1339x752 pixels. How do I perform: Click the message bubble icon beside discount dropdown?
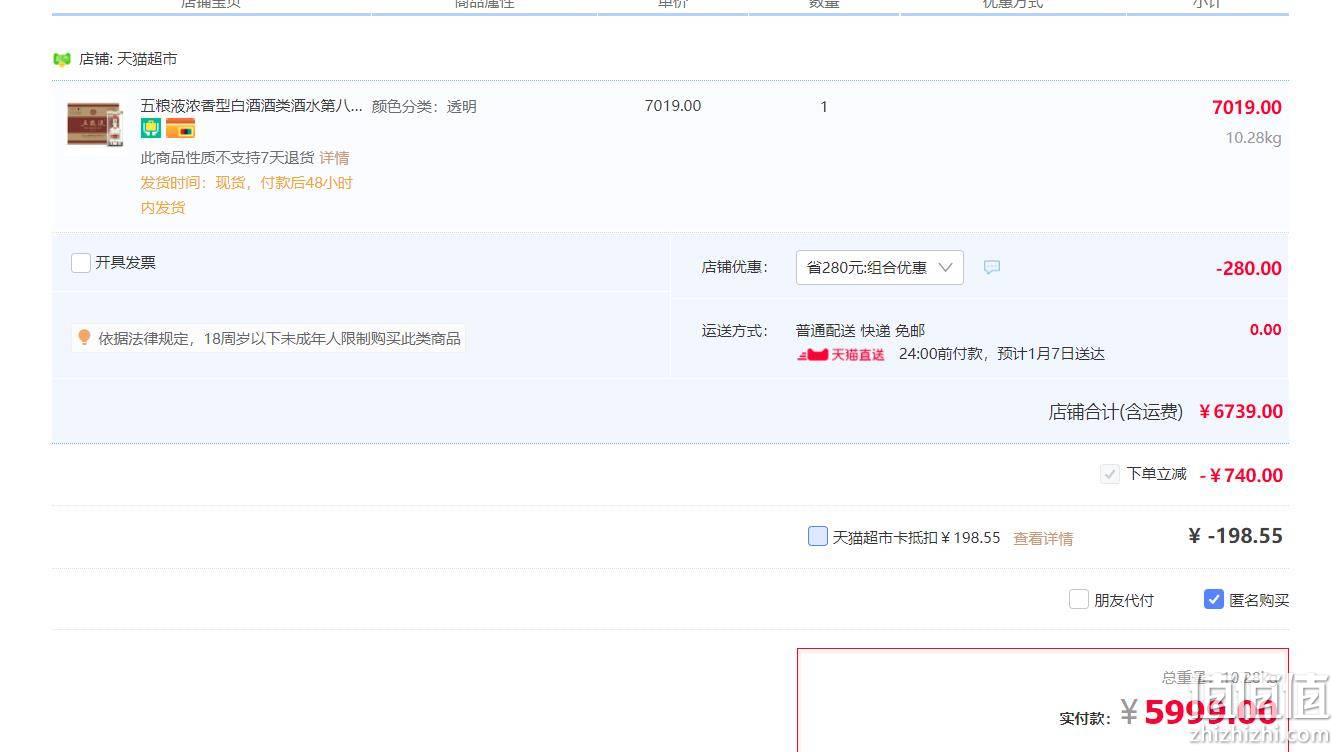point(991,267)
